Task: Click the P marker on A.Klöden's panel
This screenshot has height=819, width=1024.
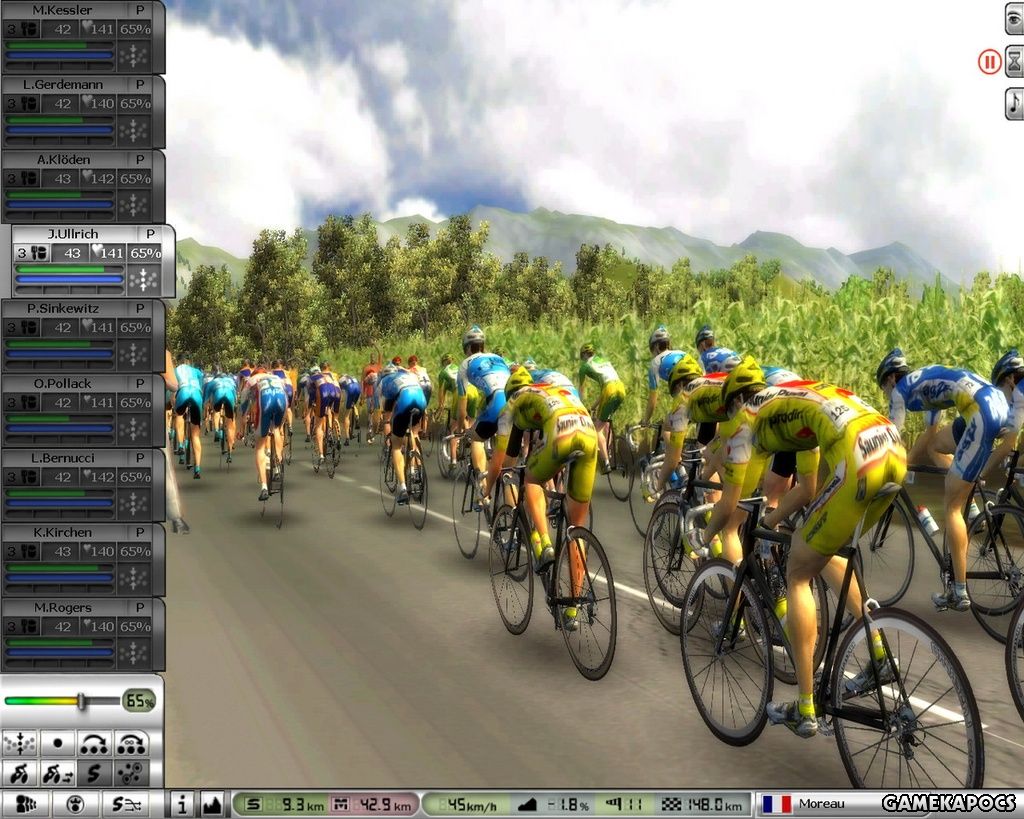Action: coord(140,160)
